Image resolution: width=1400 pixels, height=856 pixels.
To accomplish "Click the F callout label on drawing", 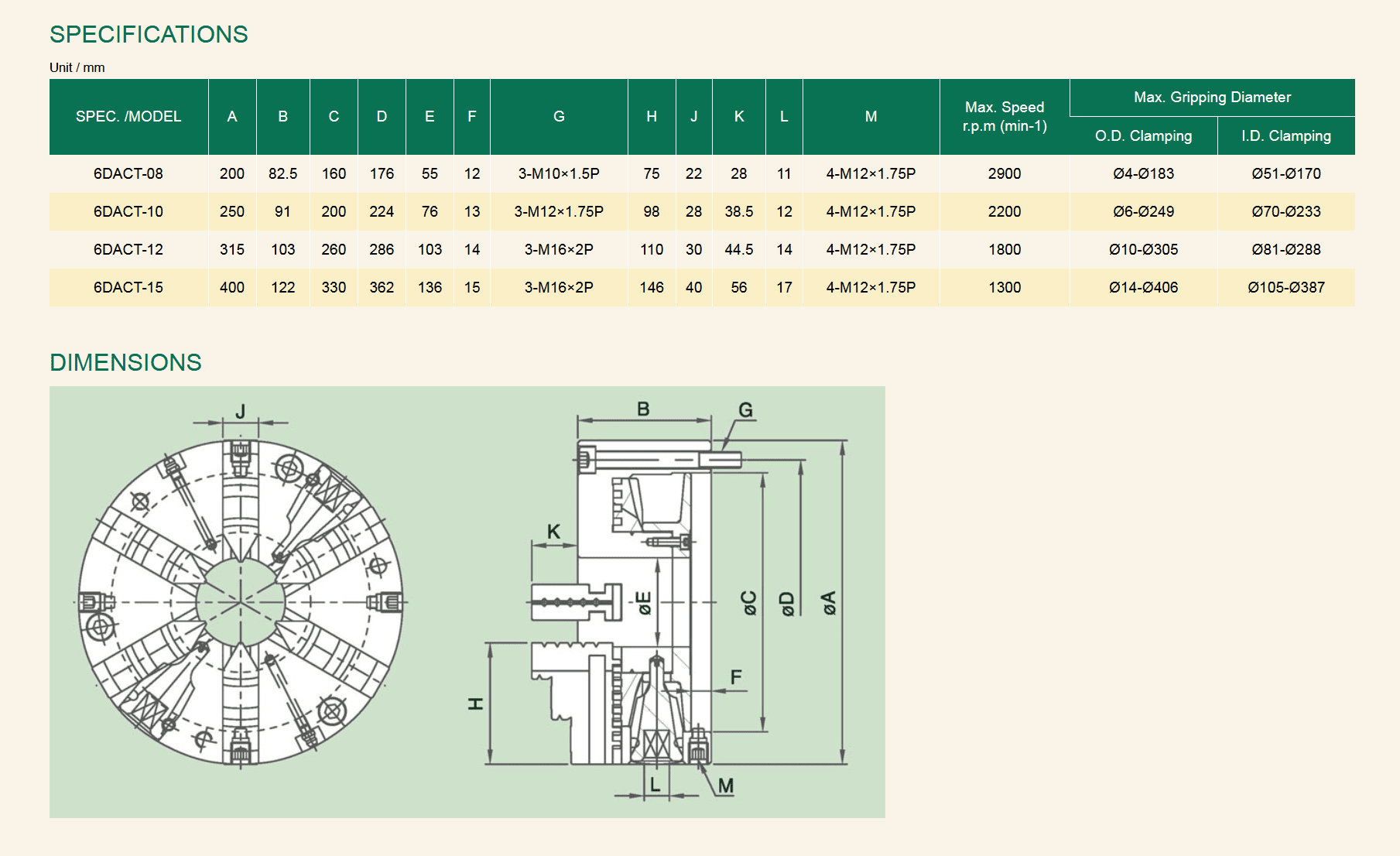I will (x=736, y=677).
